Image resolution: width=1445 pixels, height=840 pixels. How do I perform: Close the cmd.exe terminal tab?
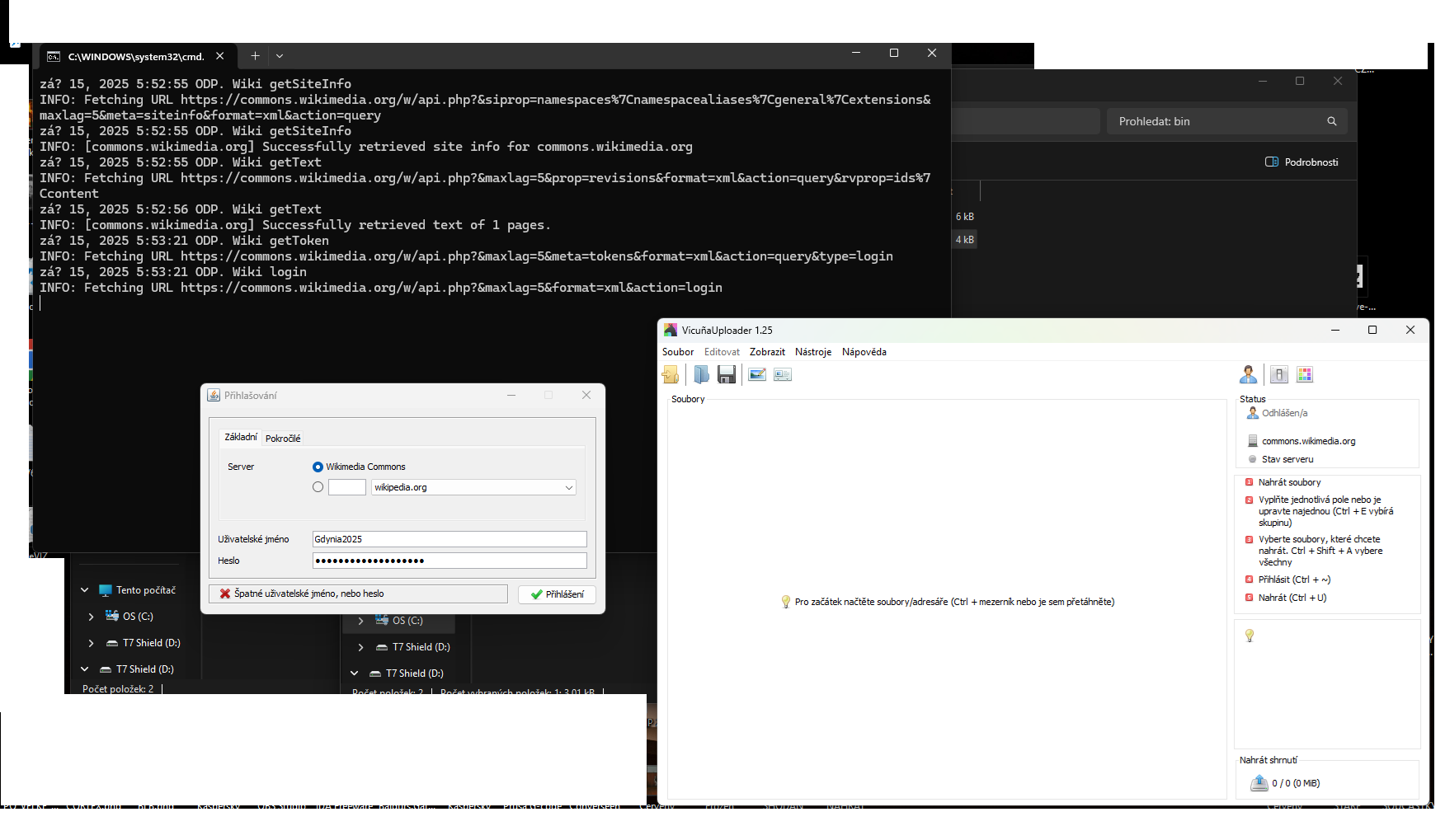coord(220,56)
